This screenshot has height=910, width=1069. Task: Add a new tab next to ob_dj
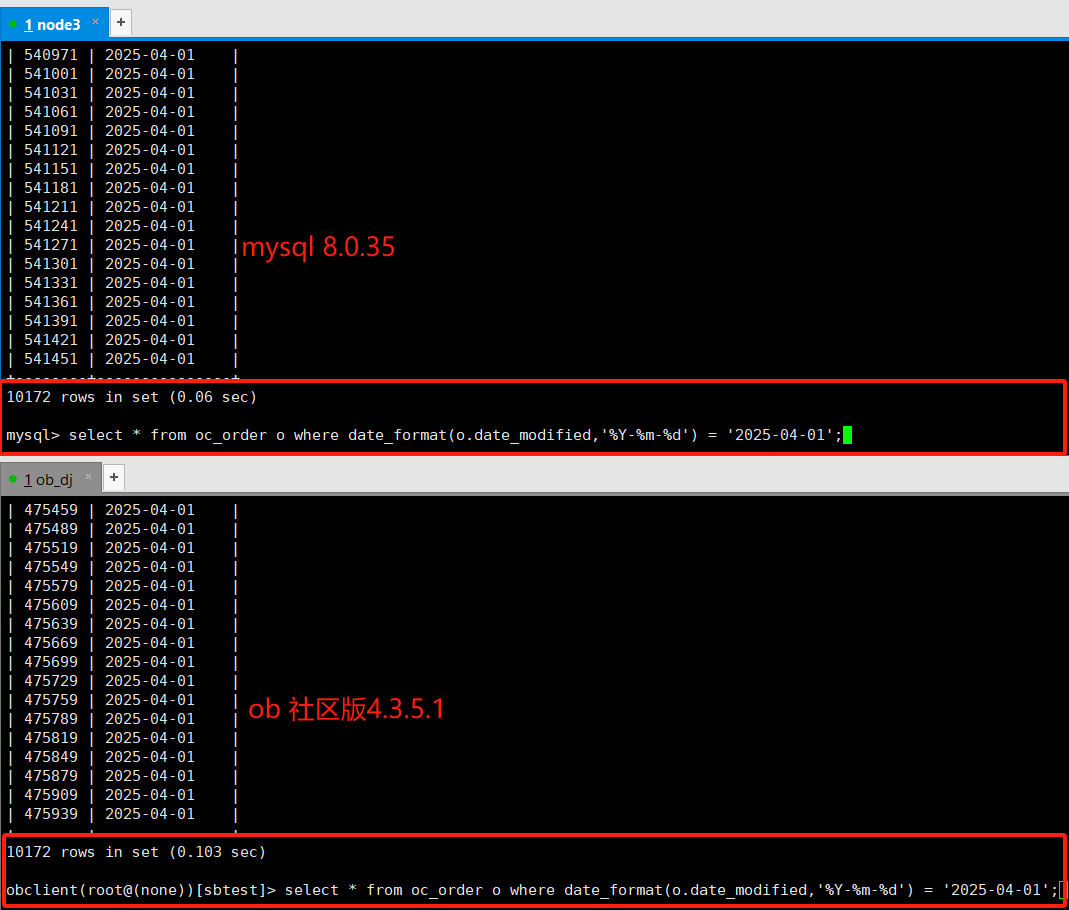114,477
